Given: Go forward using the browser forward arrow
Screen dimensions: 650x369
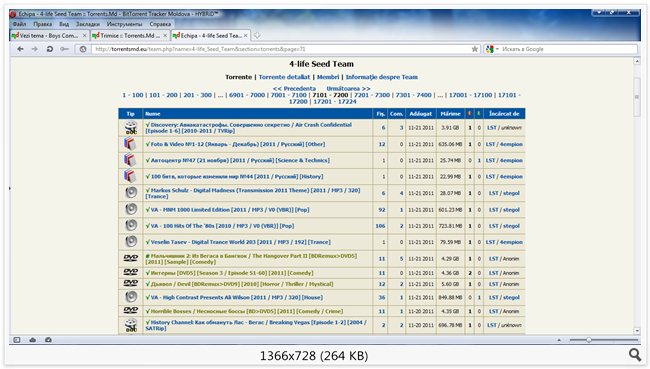Looking at the screenshot, I should (x=35, y=49).
